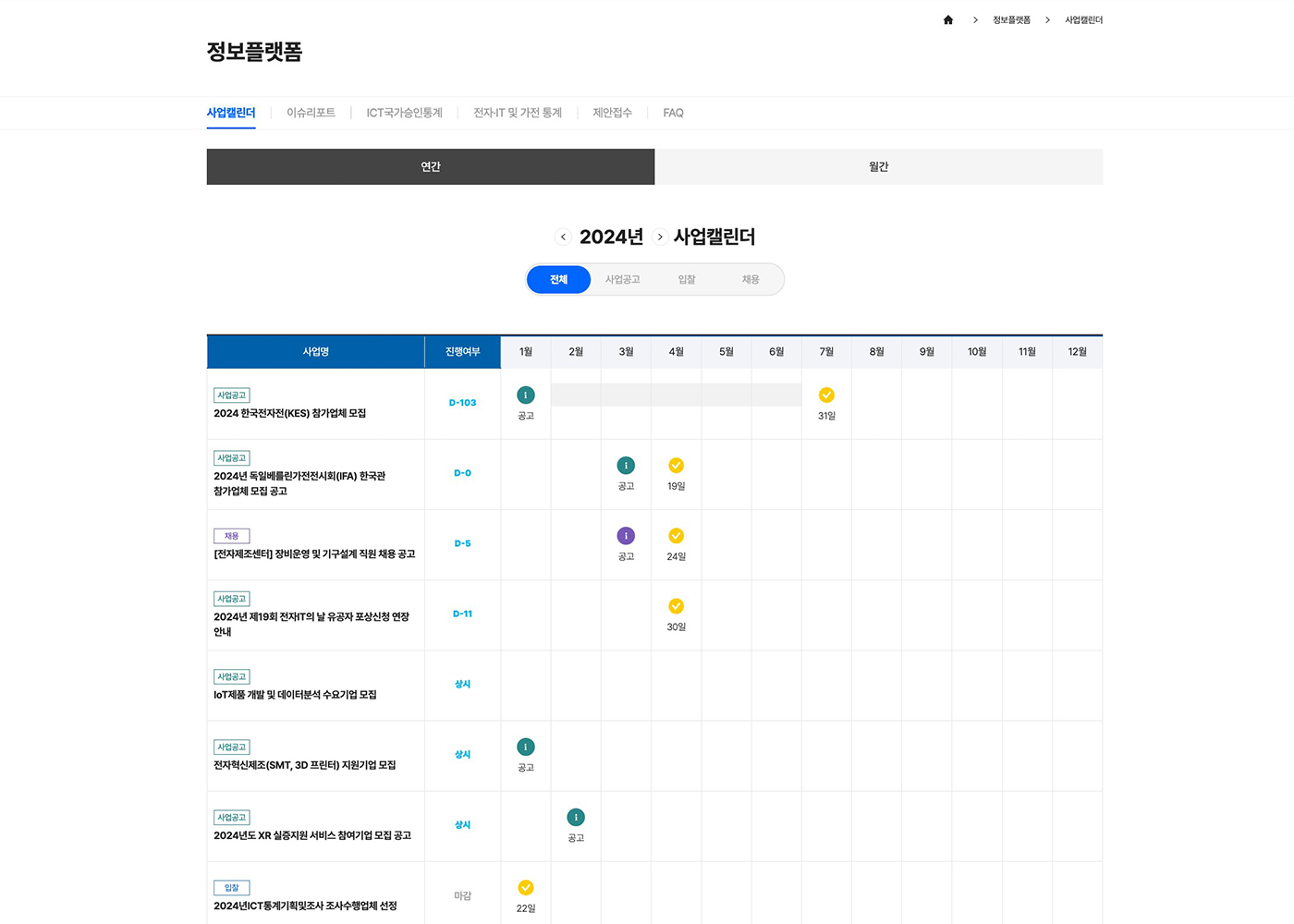Select the 전체 filter in the segmented control
1294x924 pixels.
558,279
